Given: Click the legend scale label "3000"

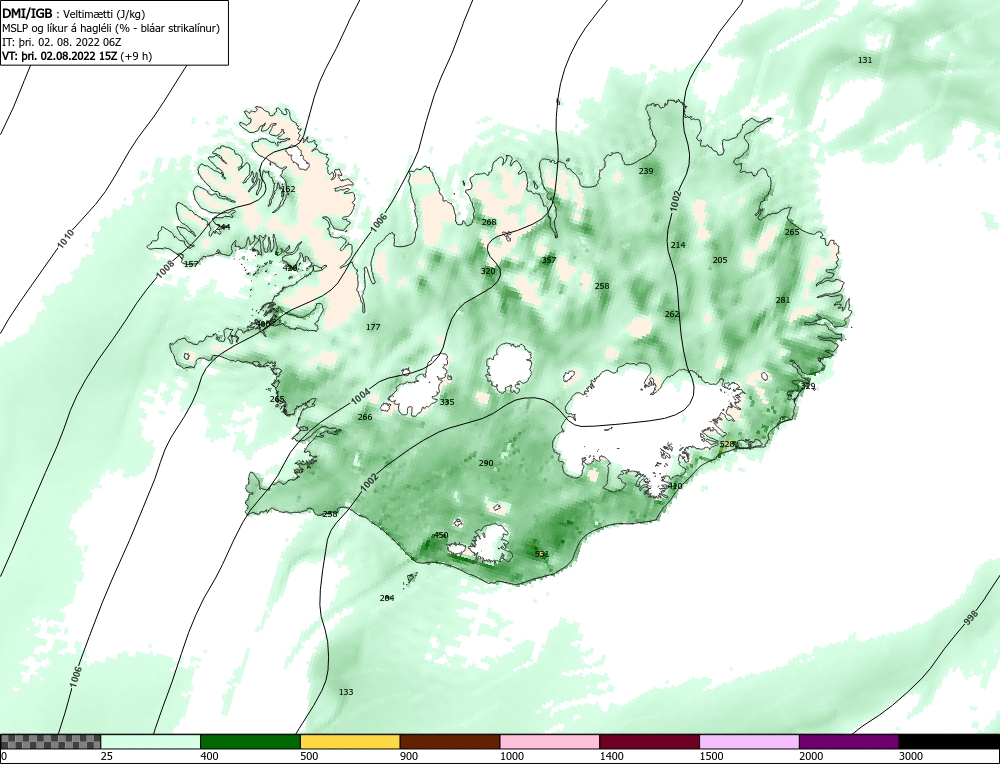Looking at the screenshot, I should 910,756.
